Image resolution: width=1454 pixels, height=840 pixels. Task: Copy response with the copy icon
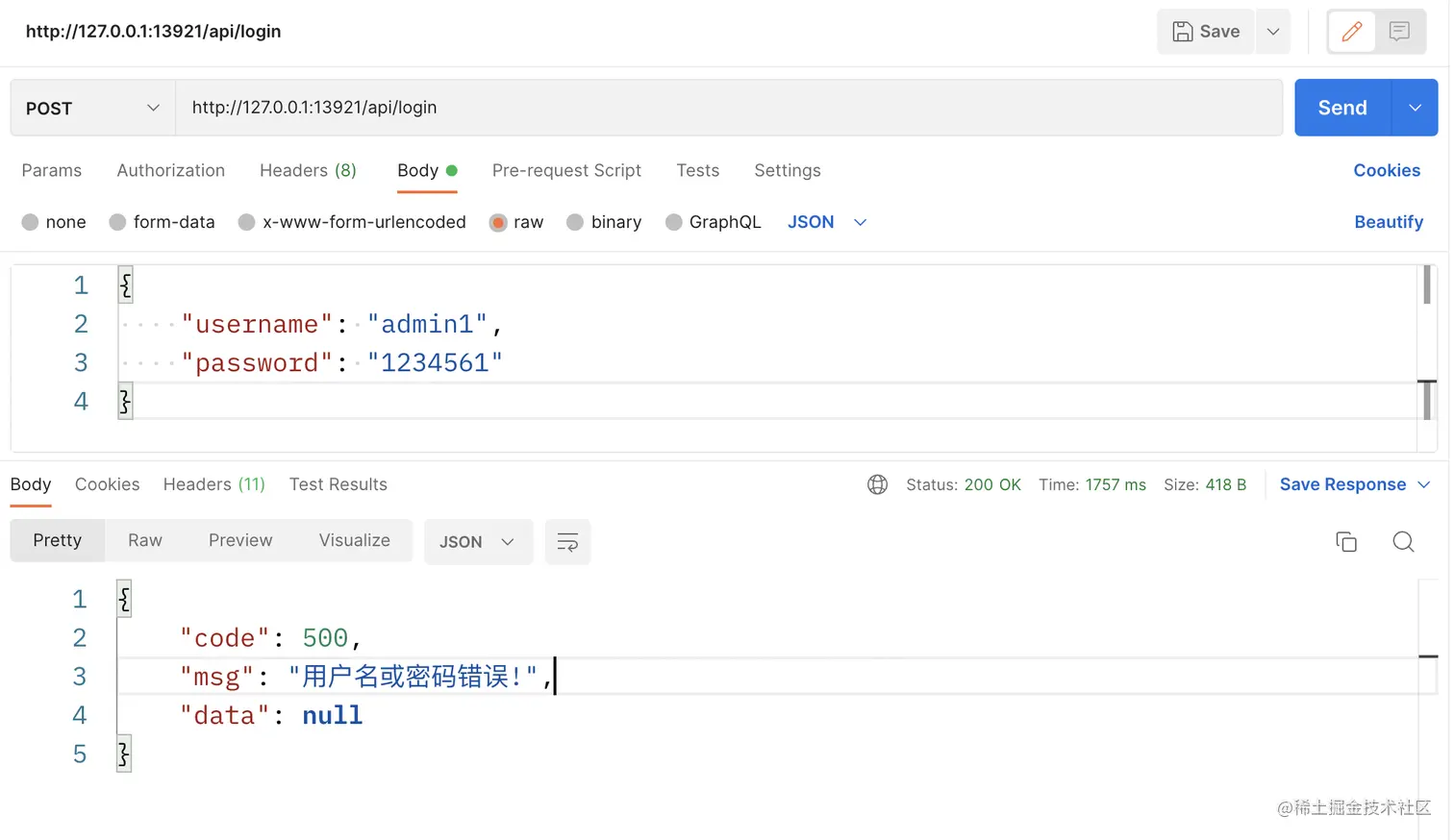(1346, 542)
